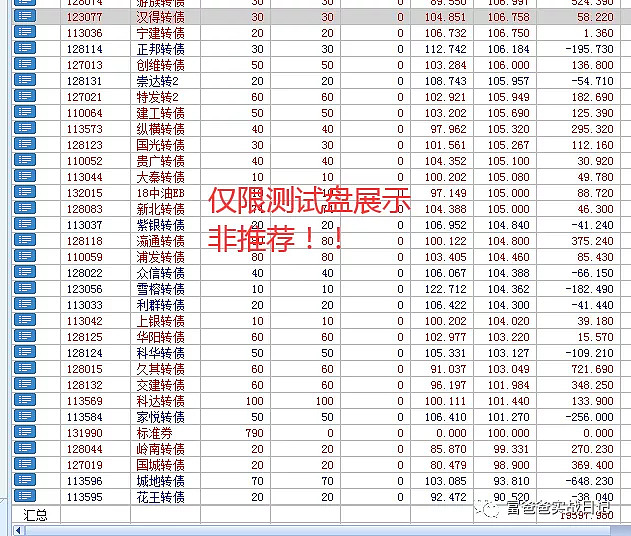Select the 汇总 summary row label
Viewport: 631px width, 536px height.
pyautogui.click(x=35, y=515)
